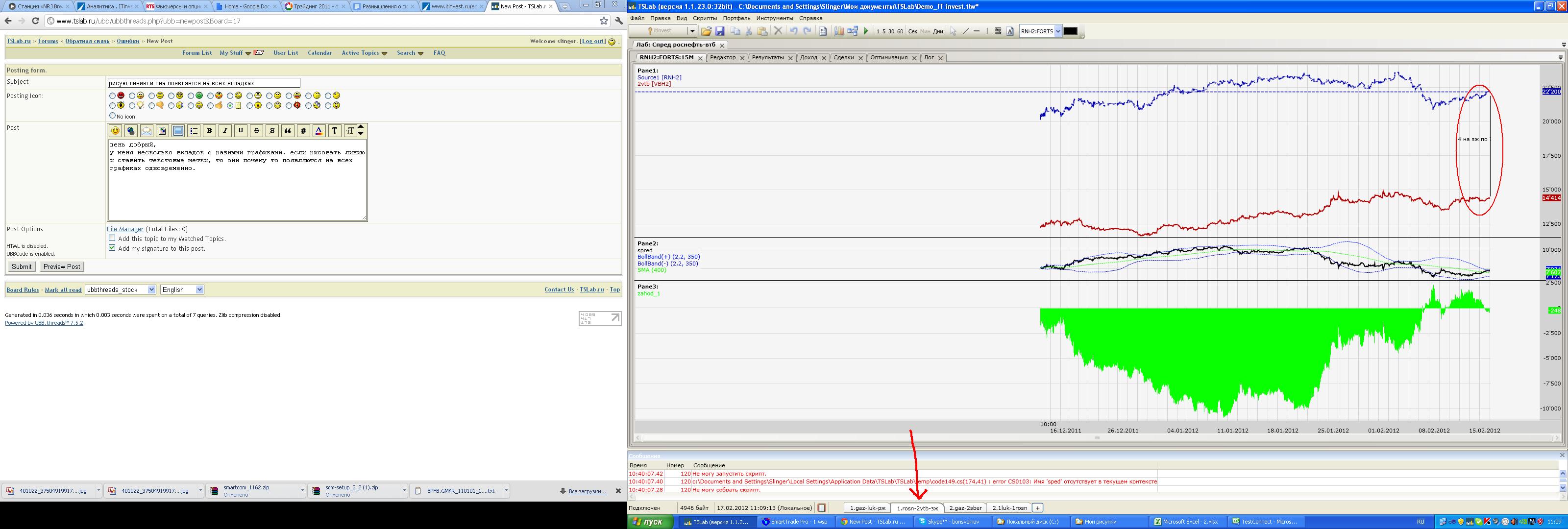The width and height of the screenshot is (1568, 529).
Task: Click the smiley insert icon in post toolbar
Action: [116, 131]
